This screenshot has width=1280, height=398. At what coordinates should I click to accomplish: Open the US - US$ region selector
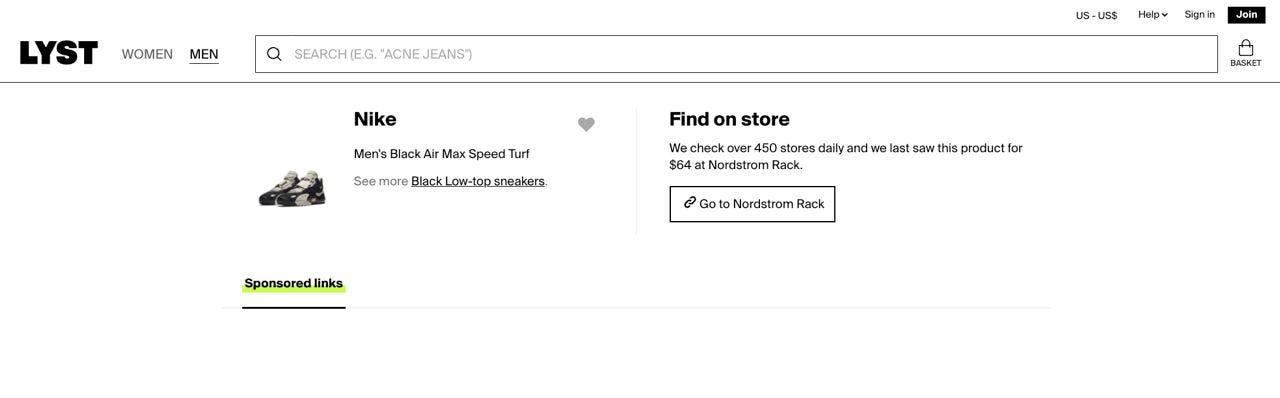[x=1096, y=15]
